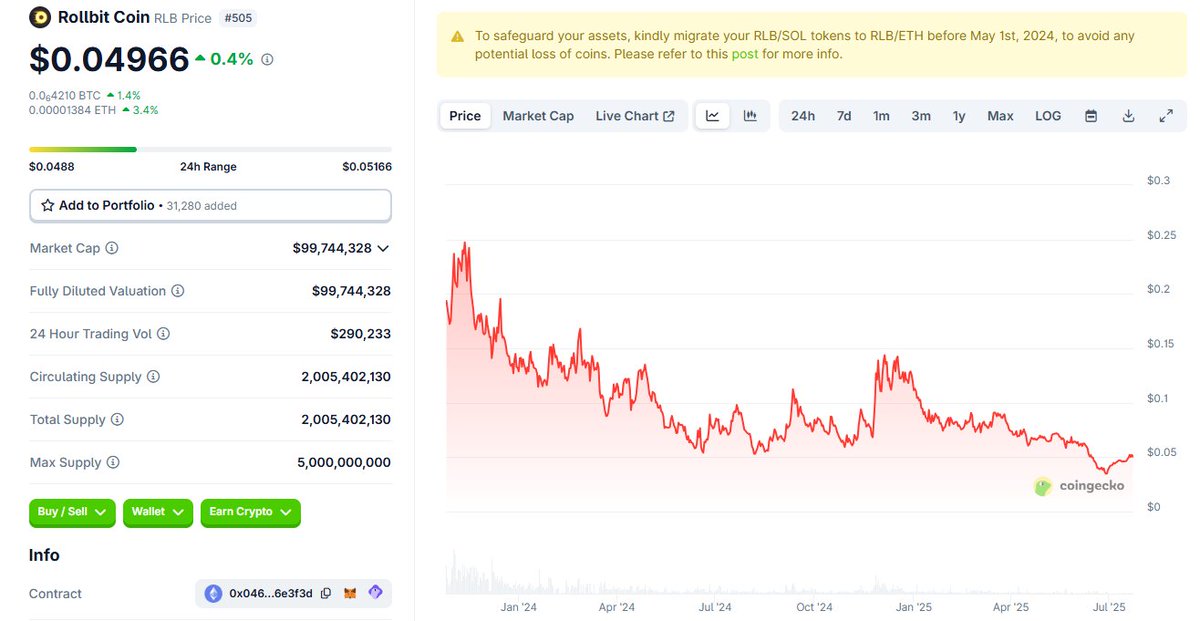
Task: Download chart data with download icon
Action: click(x=1128, y=116)
